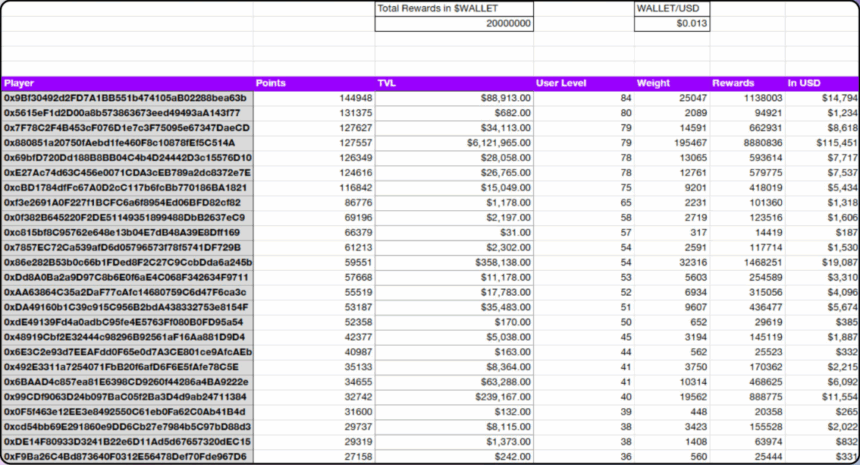Click the 'Total Rewards in $WALLET' label cell
Screen dimensions: 860x465
454,9
